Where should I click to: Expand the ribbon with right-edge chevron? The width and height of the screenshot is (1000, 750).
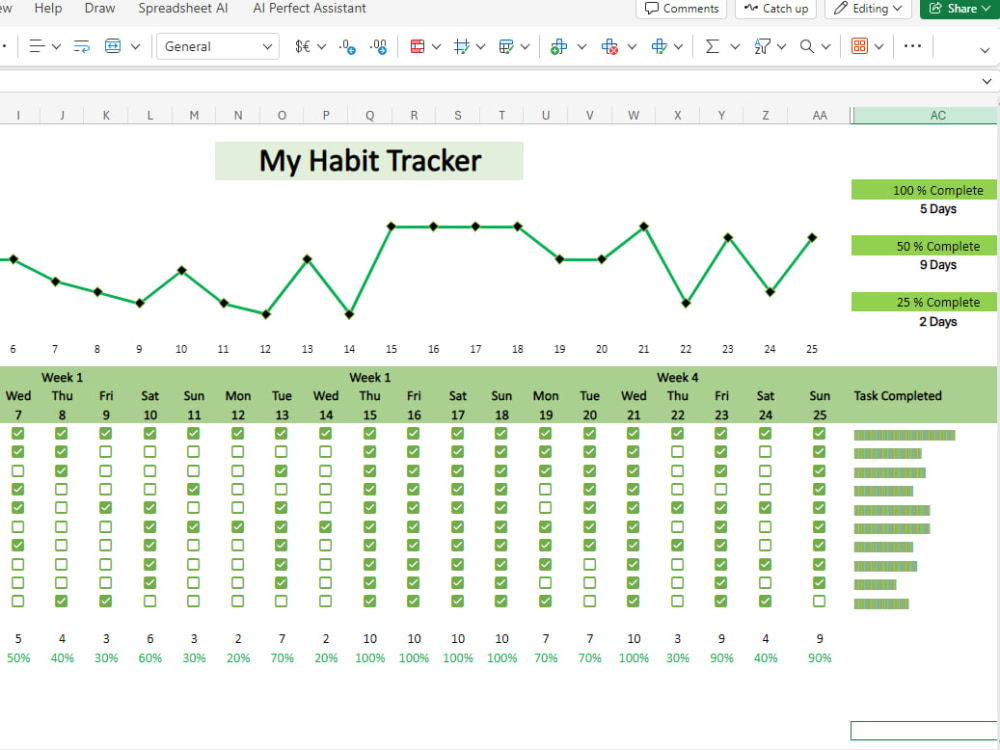985,50
